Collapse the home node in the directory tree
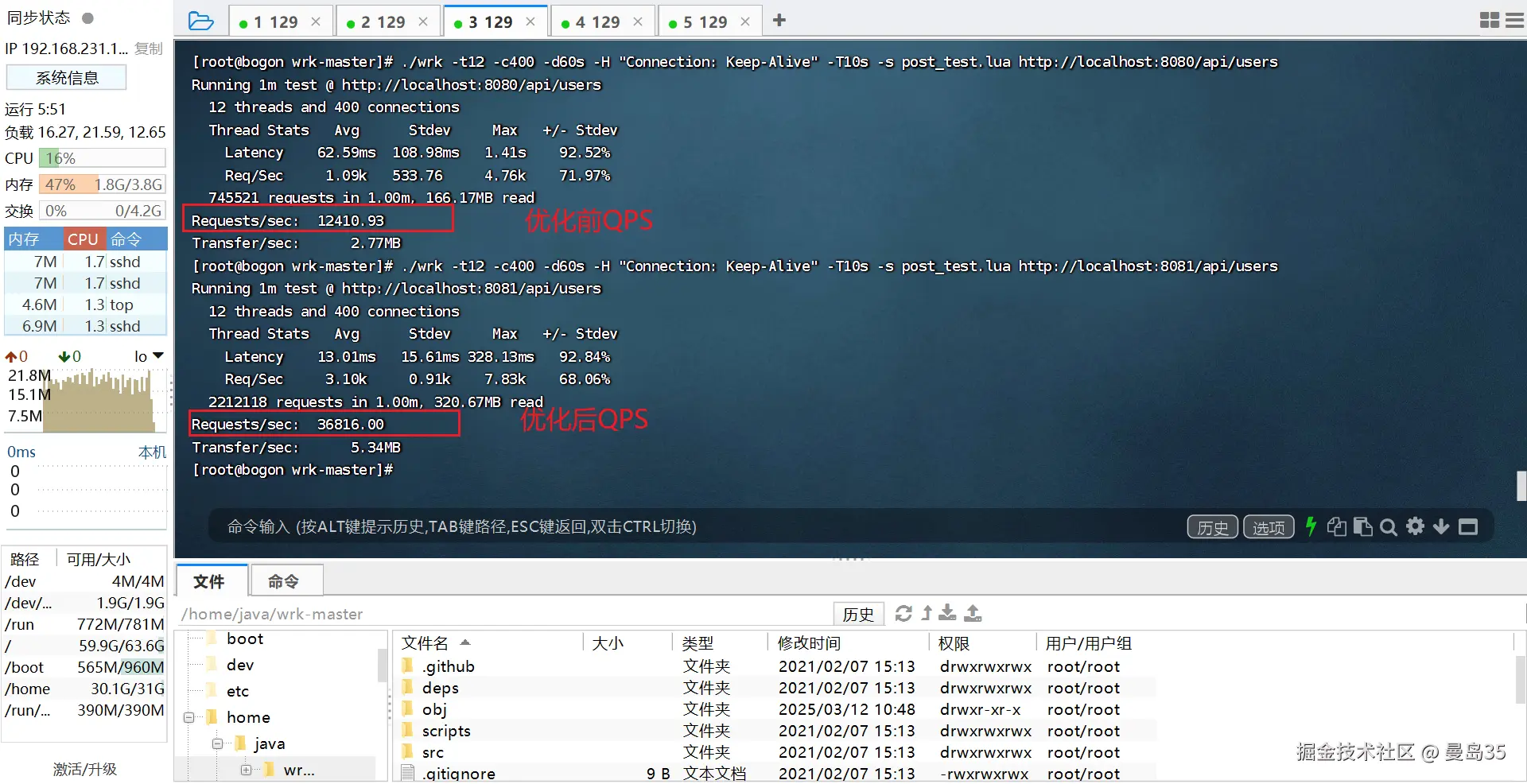The height and width of the screenshot is (784, 1527). coord(188,717)
